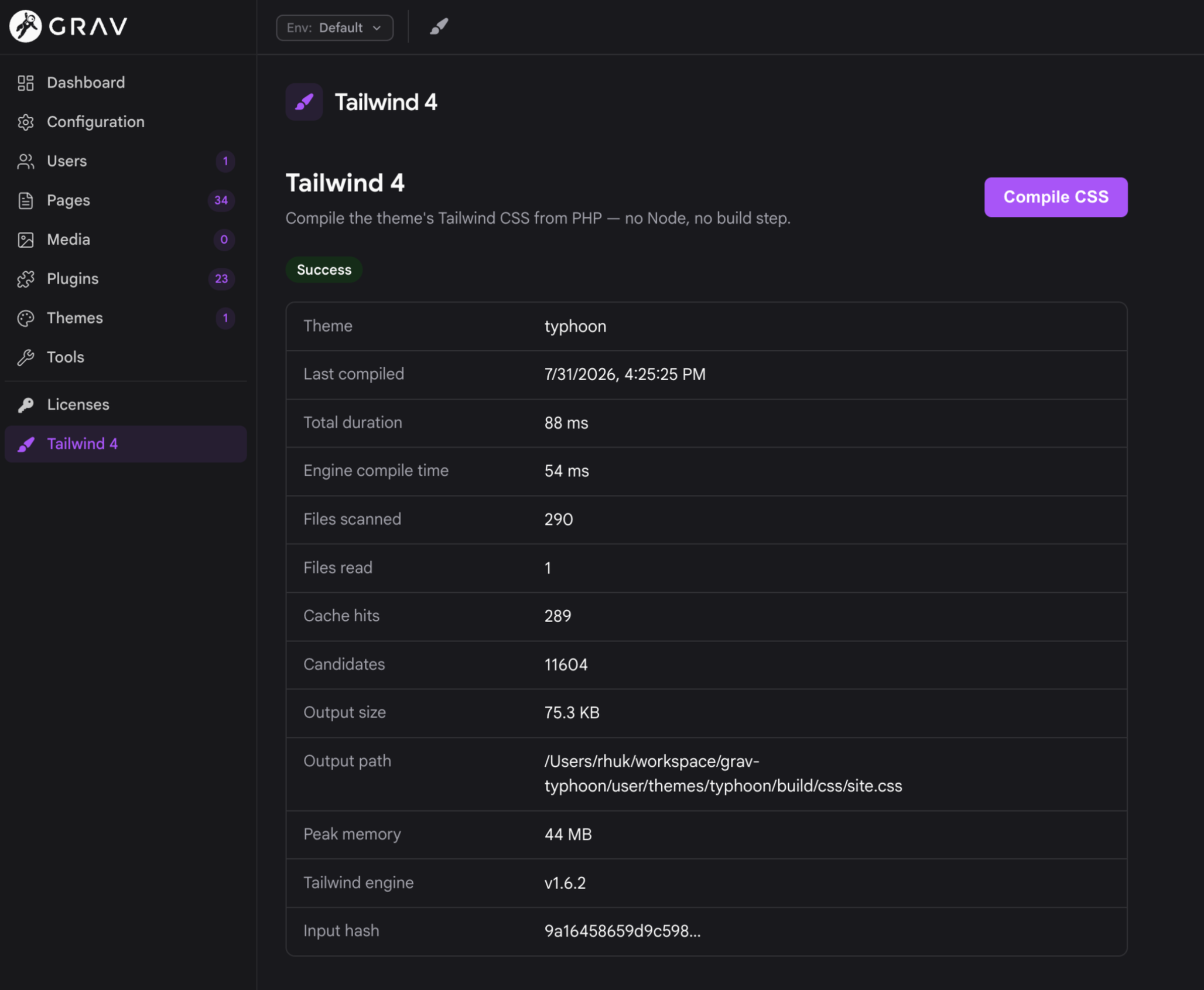Click the Pages badge showing 34
The image size is (1204, 990).
click(221, 200)
